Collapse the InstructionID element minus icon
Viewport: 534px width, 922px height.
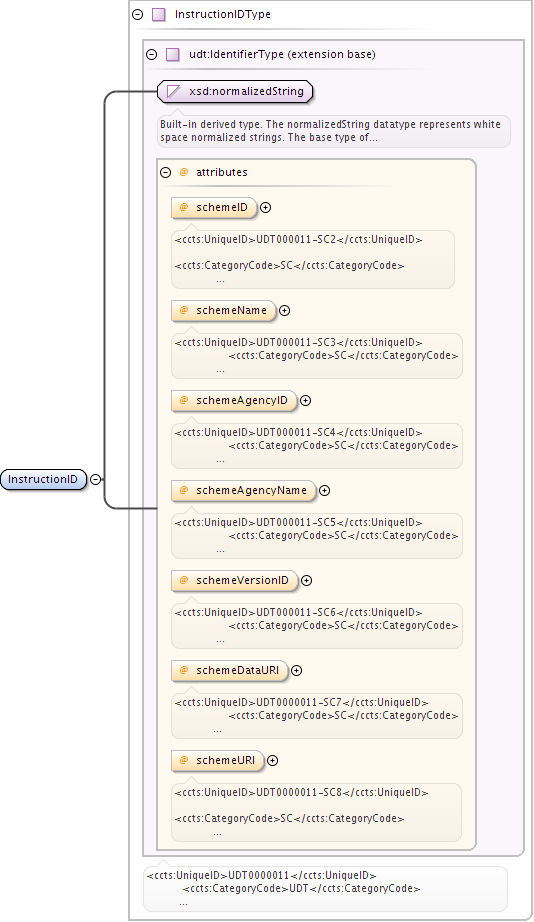95,479
